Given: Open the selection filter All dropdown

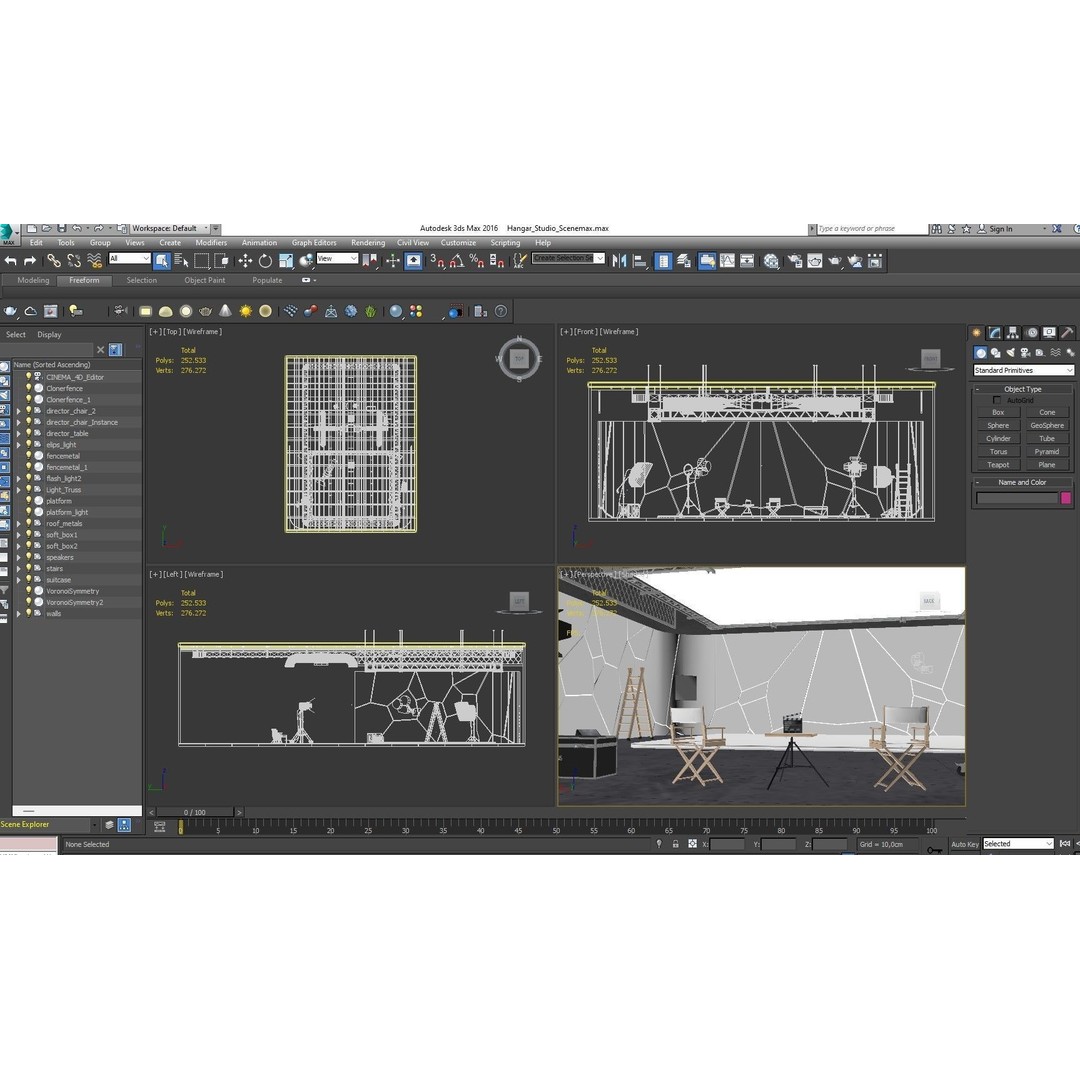Looking at the screenshot, I should (129, 258).
